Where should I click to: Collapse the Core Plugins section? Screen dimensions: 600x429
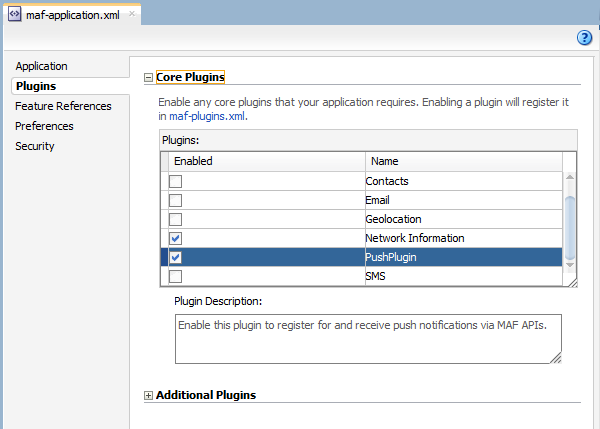click(x=148, y=78)
